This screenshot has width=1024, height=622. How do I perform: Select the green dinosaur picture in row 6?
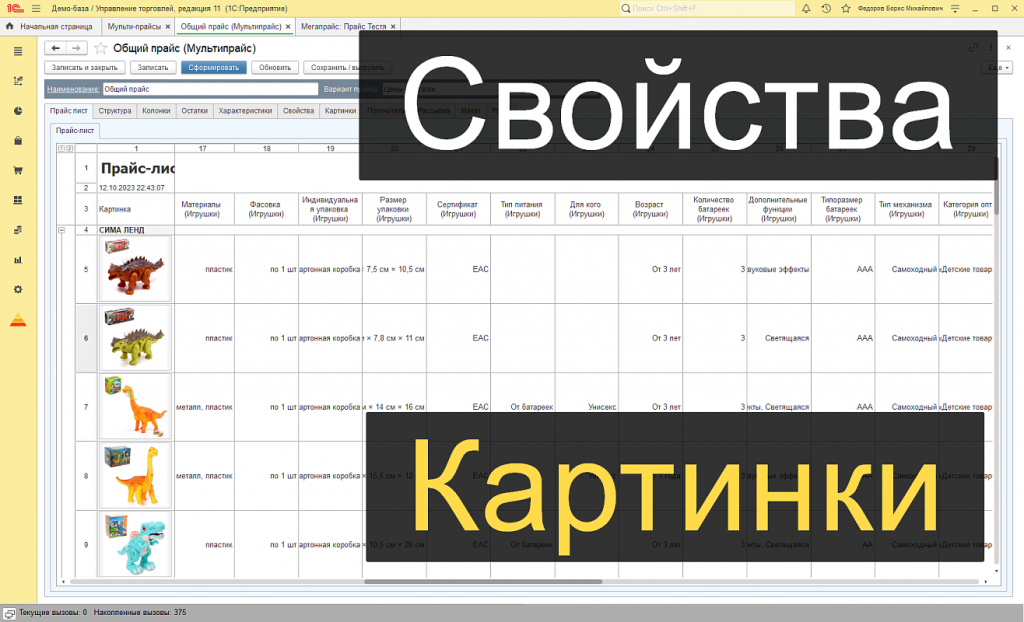(135, 338)
